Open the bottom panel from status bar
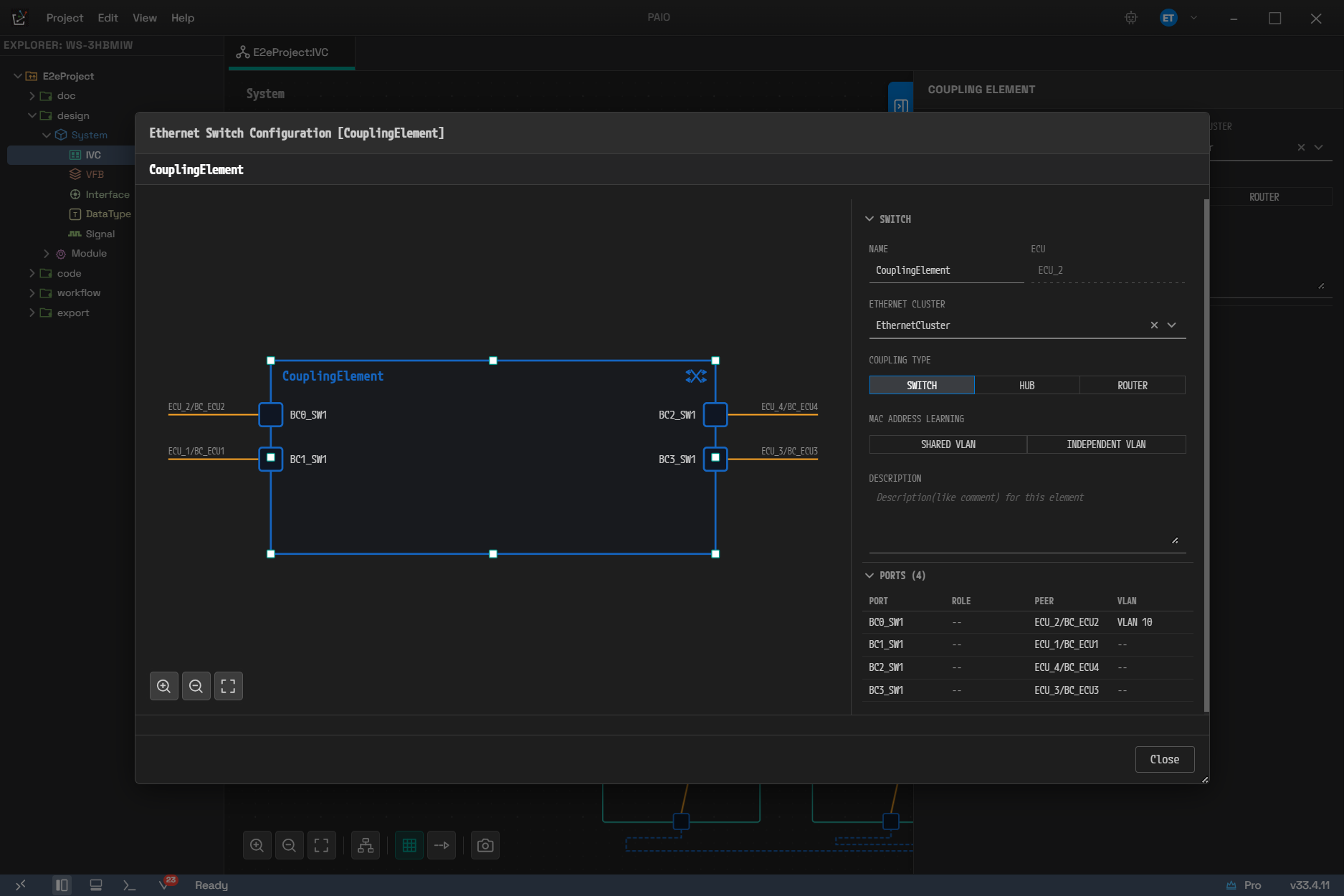The height and width of the screenshot is (896, 1344). pos(95,885)
